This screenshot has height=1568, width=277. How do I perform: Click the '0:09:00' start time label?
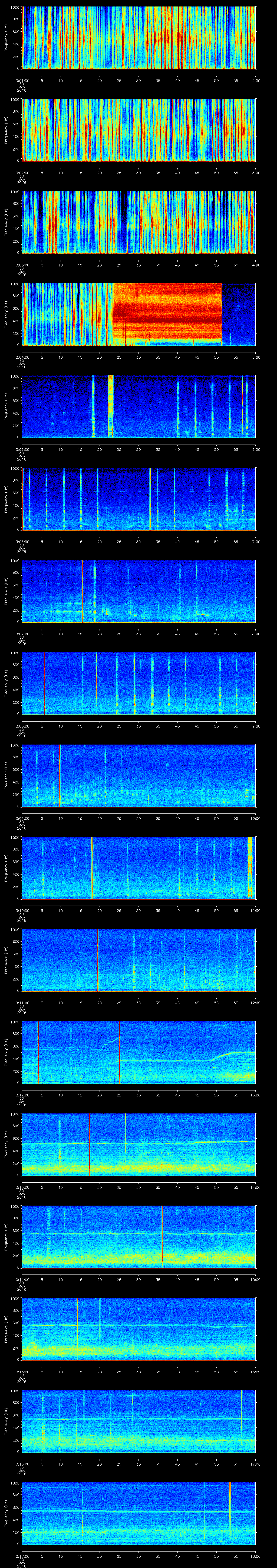tap(22, 819)
